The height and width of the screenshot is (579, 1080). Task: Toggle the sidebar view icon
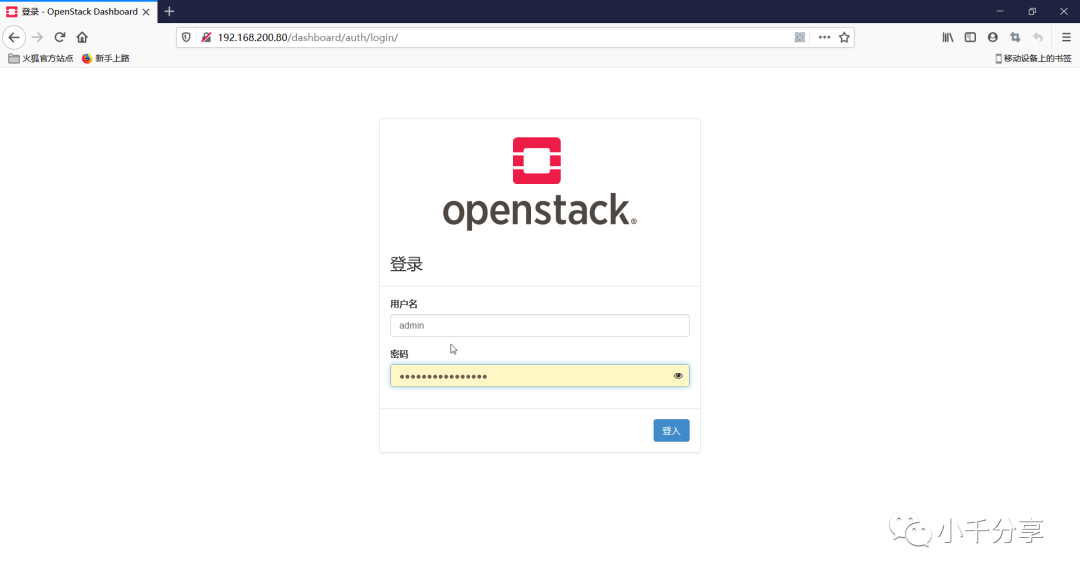pyautogui.click(x=970, y=37)
